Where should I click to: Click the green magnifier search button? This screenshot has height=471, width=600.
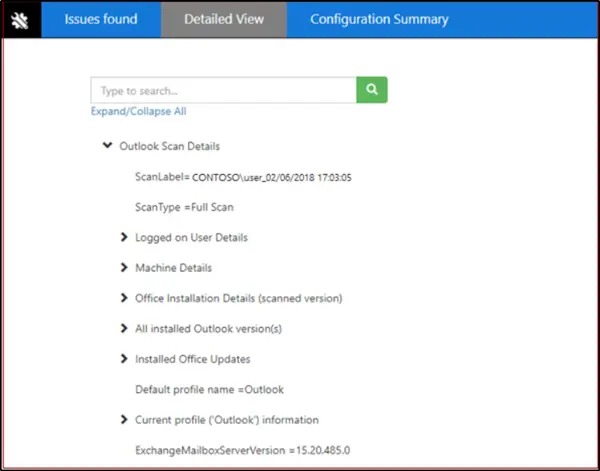point(372,90)
